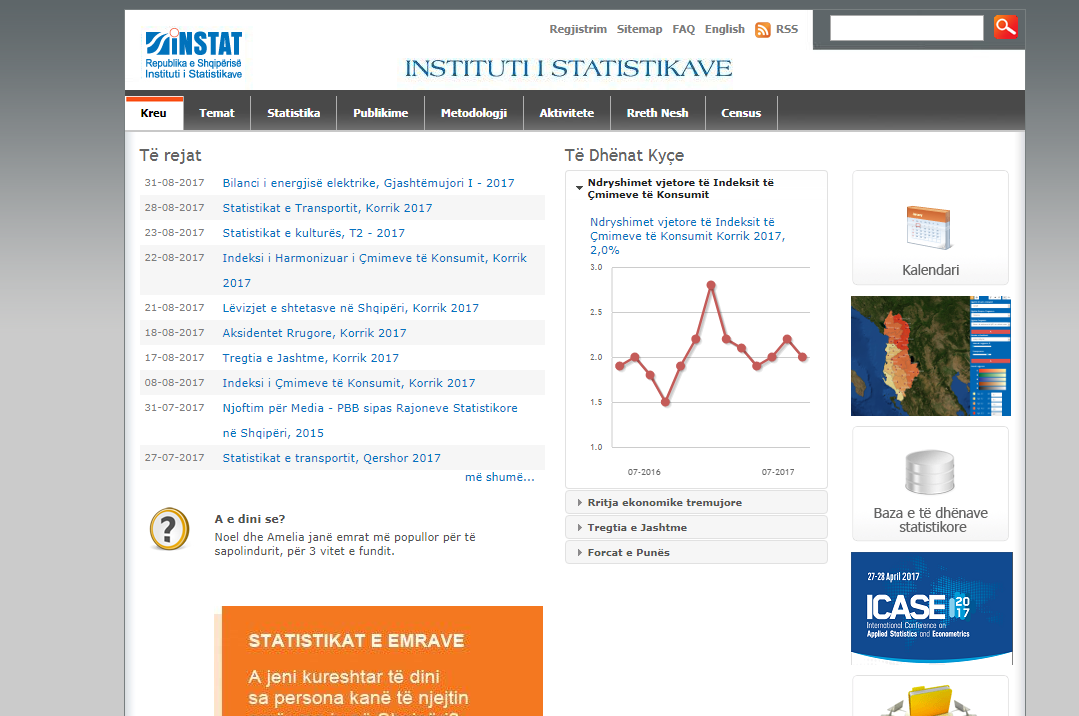1079x716 pixels.
Task: Click the RSS feed icon
Action: (x=762, y=30)
